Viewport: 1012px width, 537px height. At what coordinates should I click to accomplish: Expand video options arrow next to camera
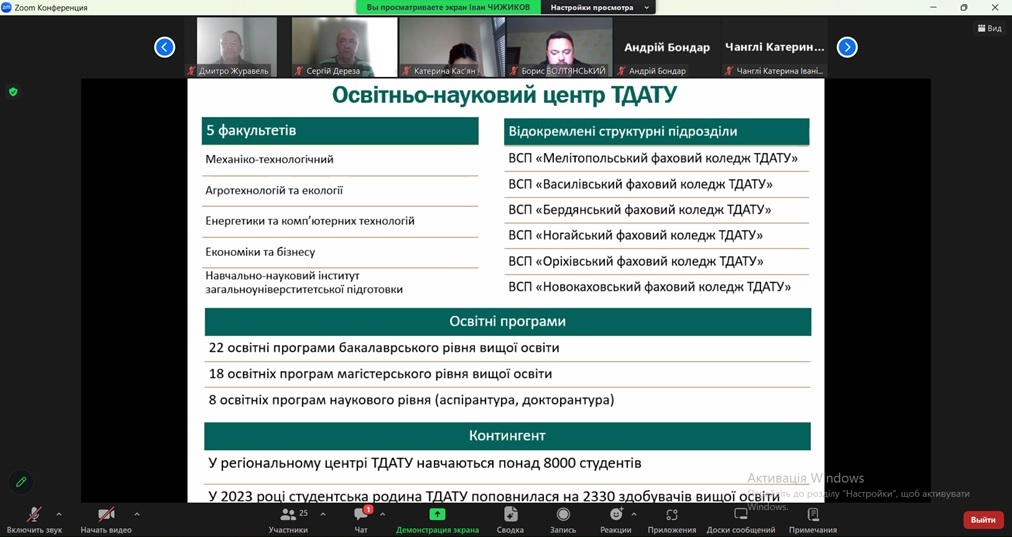137,514
